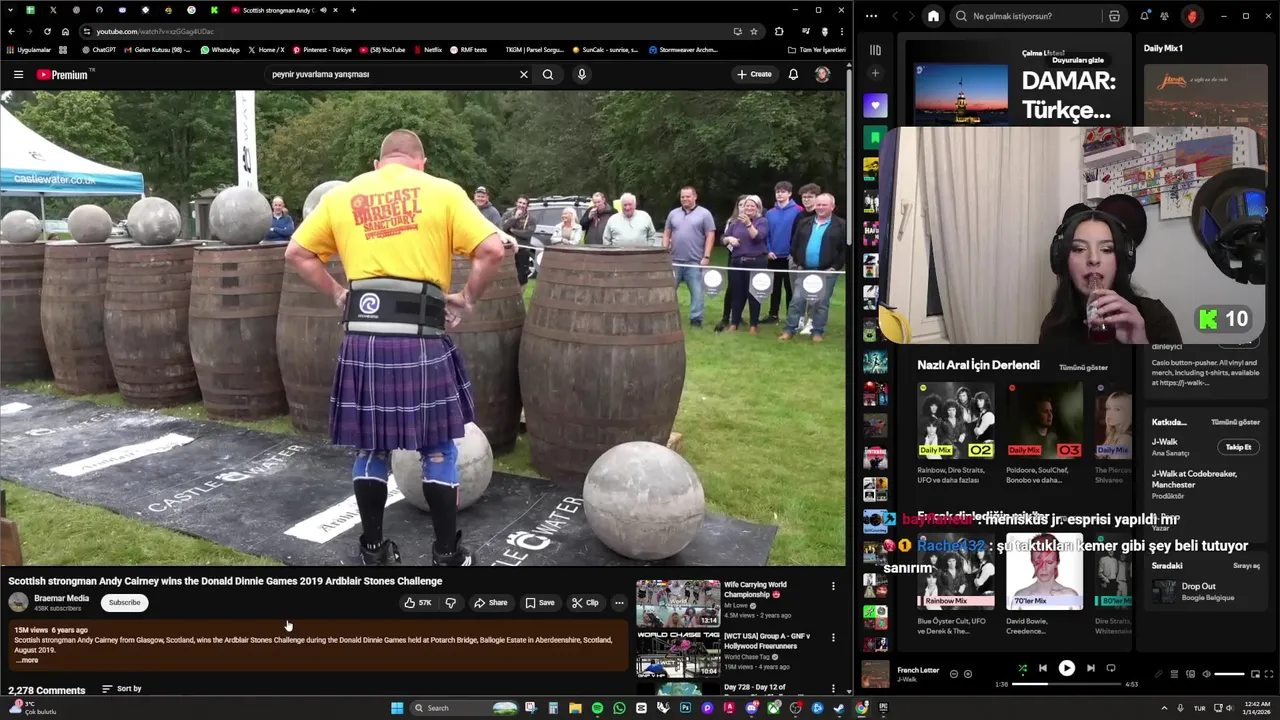The width and height of the screenshot is (1280, 720).
Task: Go back in Chrome browser
Action: coord(11,31)
